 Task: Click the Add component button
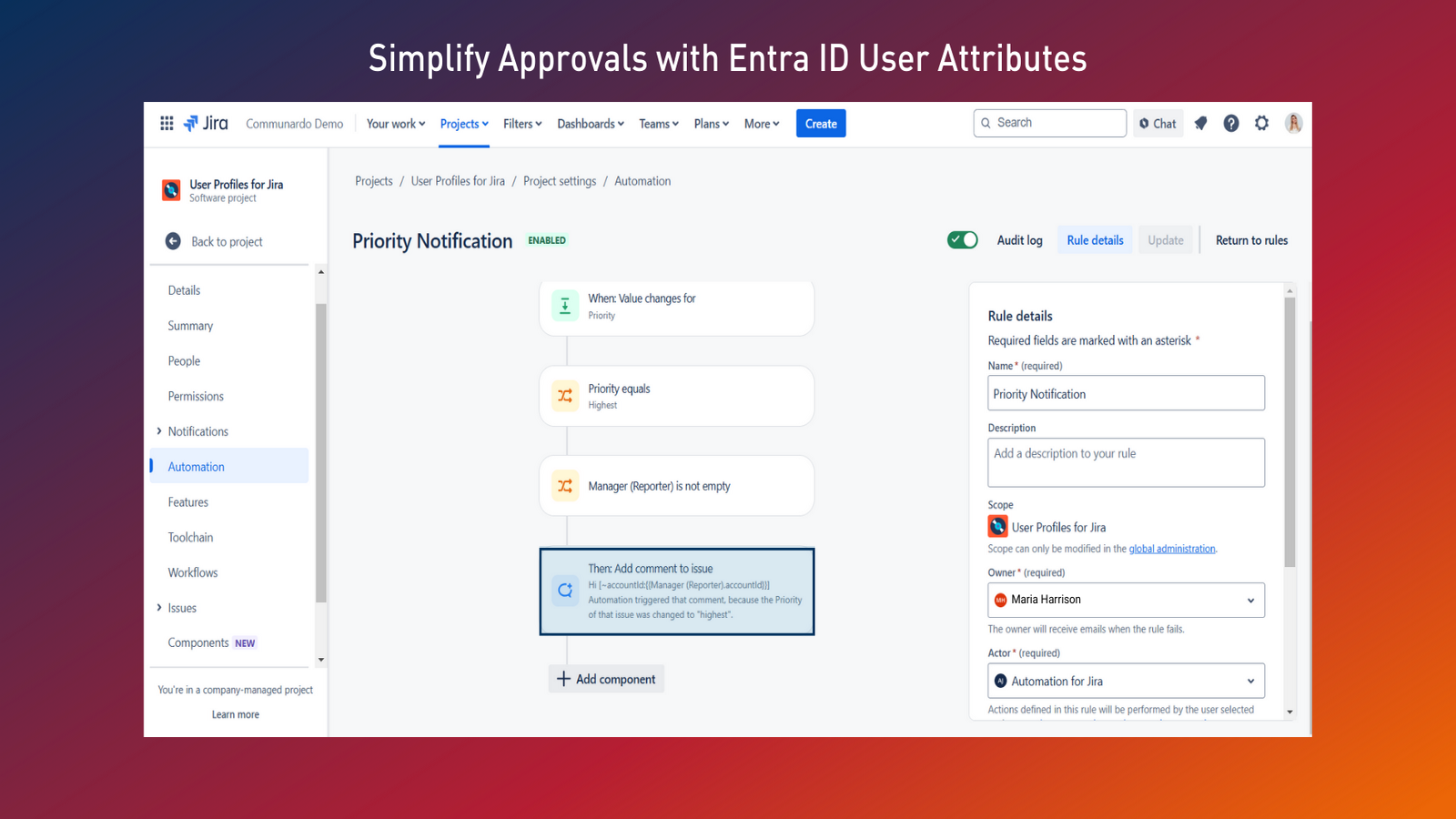(606, 679)
